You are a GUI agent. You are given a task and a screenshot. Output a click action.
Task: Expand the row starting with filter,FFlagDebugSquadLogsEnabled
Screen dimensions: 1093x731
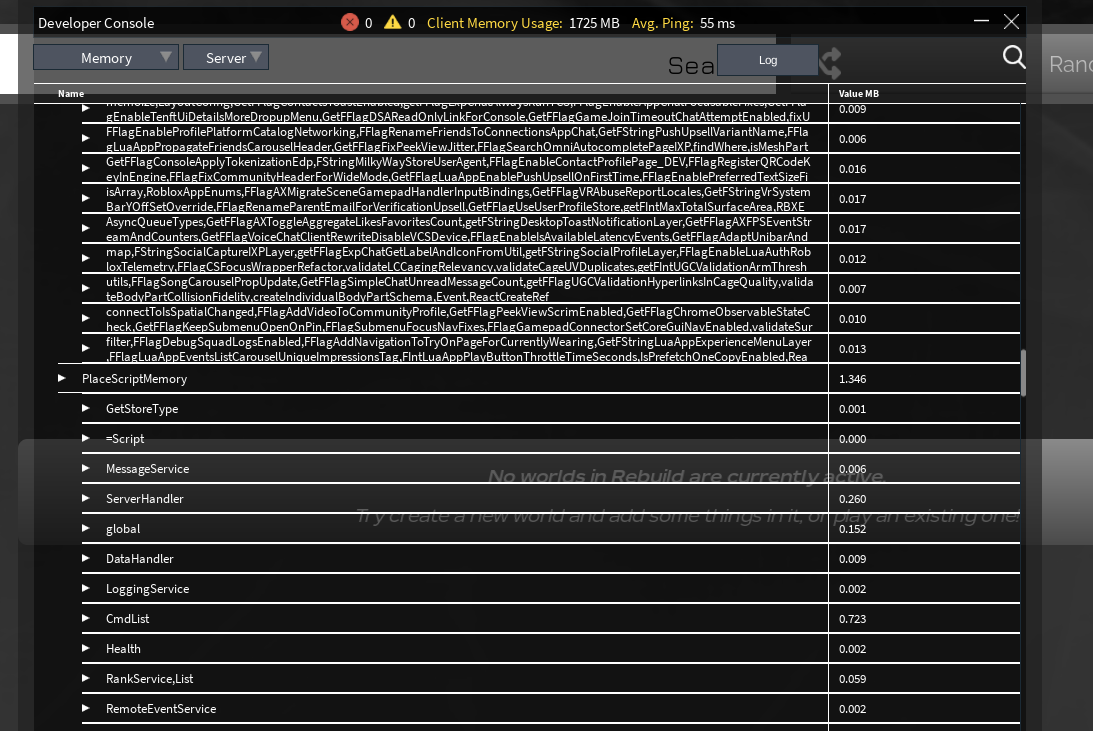pyautogui.click(x=86, y=348)
